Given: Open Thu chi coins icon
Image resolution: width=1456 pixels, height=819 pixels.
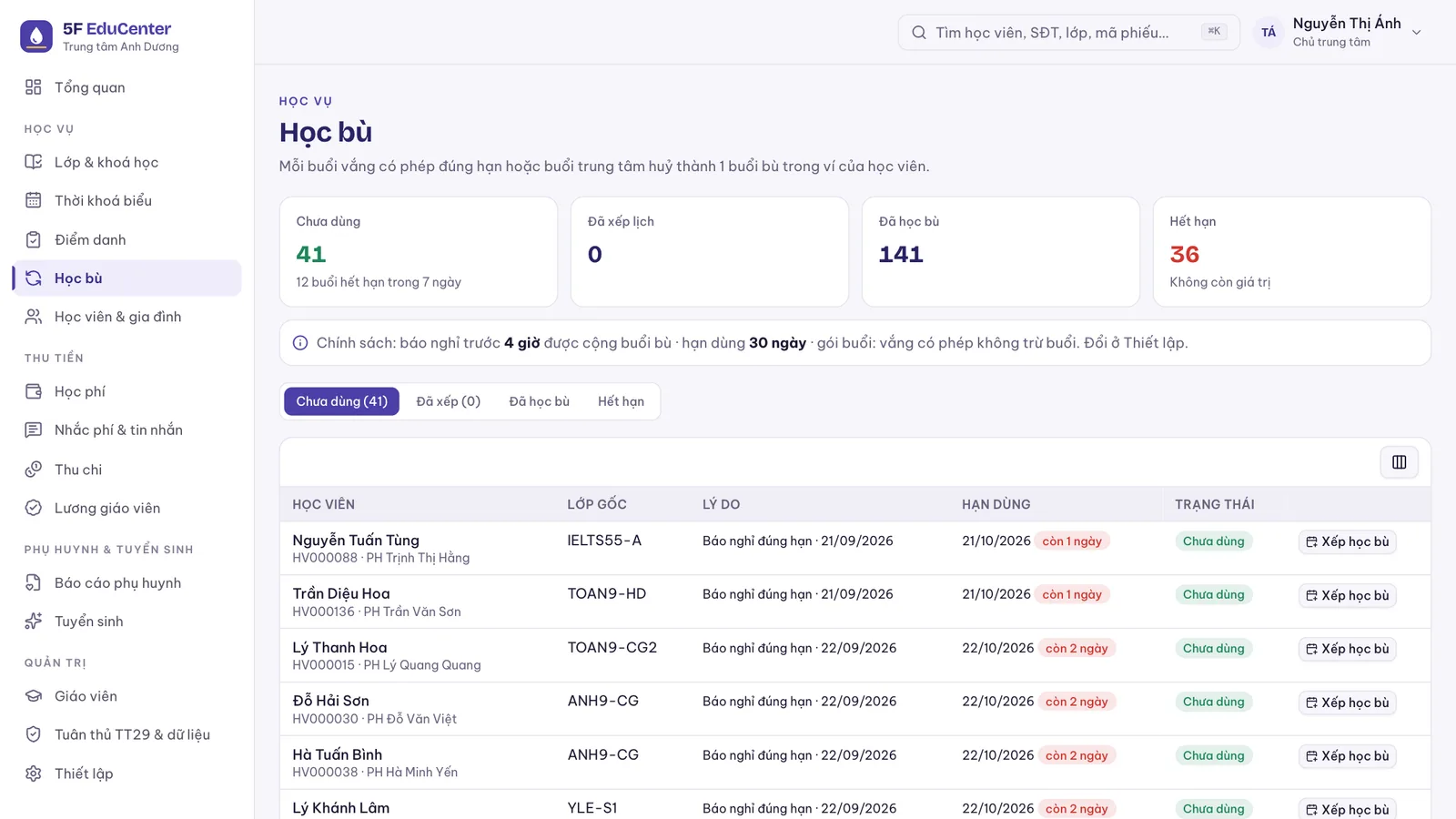Looking at the screenshot, I should click(34, 470).
